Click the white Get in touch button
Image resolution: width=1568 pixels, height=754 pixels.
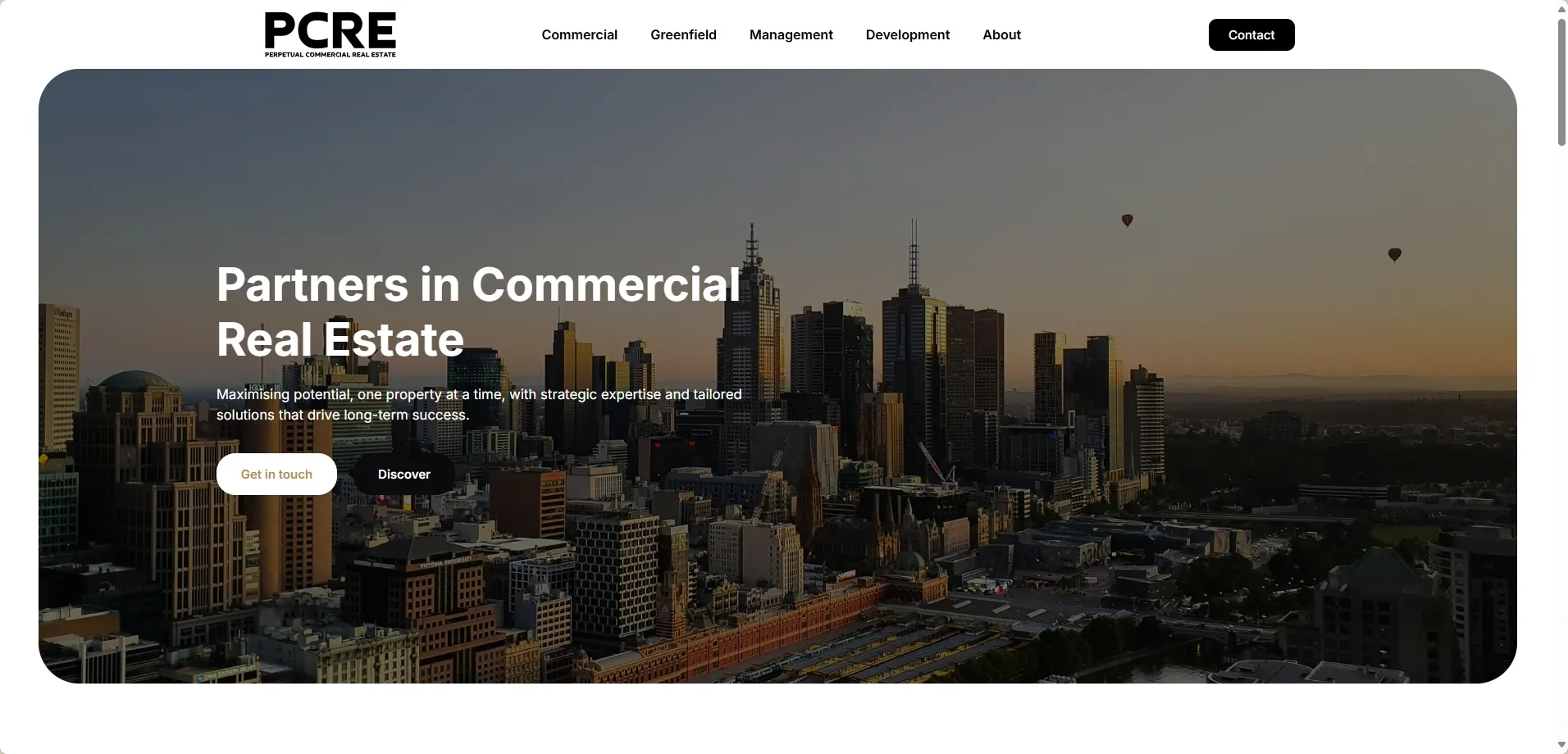(x=276, y=474)
